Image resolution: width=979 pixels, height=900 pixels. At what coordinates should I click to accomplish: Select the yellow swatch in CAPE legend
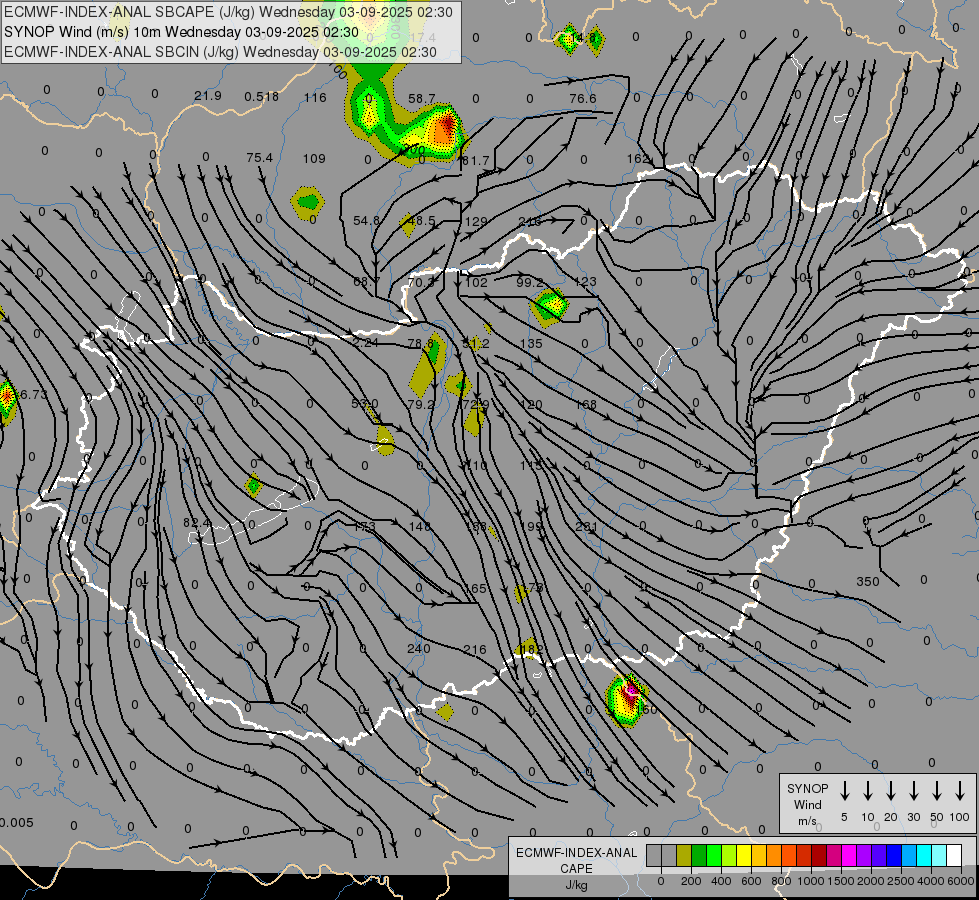(744, 856)
